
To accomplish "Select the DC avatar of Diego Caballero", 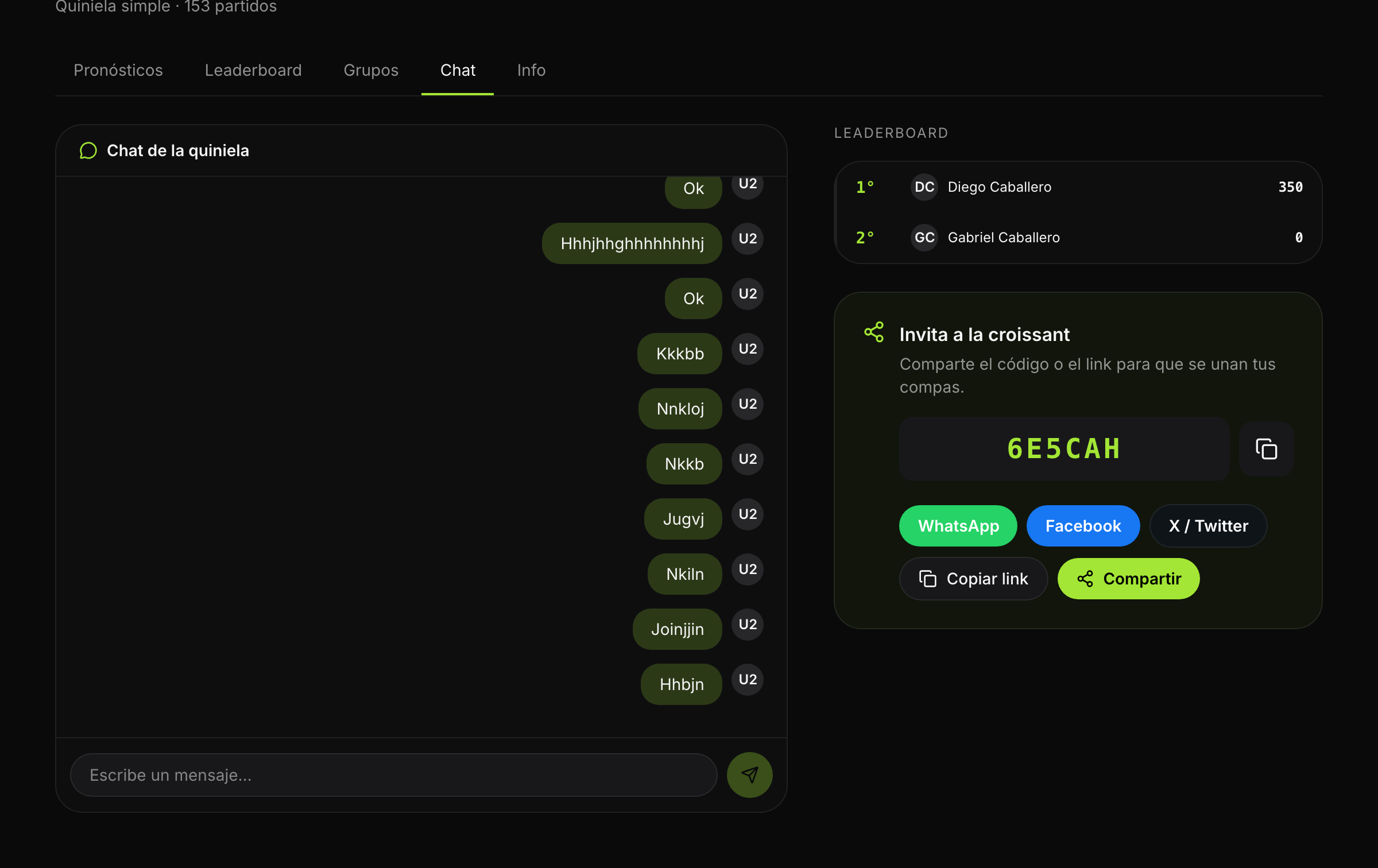I will click(x=924, y=187).
